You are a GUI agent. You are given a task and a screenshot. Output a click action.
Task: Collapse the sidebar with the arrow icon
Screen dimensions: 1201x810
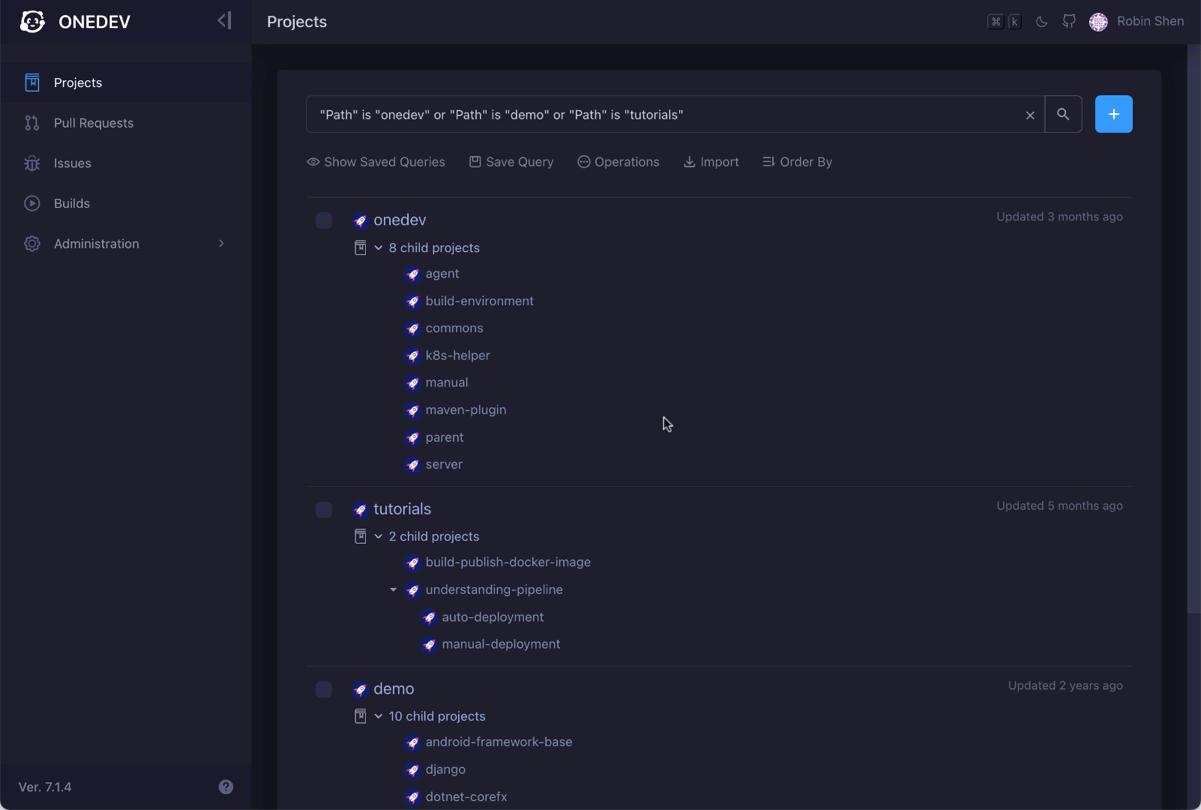point(224,20)
